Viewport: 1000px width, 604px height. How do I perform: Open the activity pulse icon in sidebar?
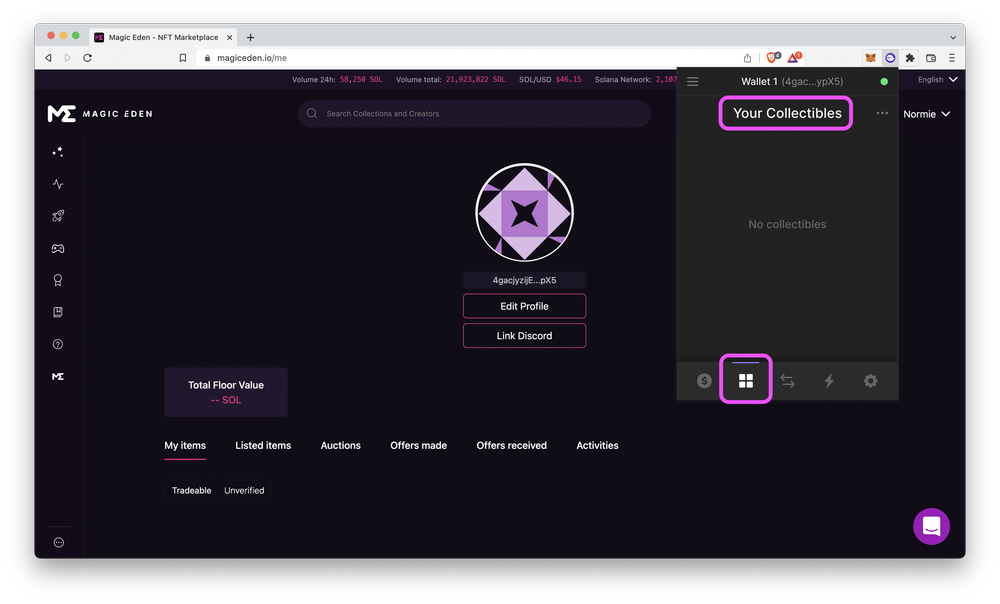pos(58,184)
